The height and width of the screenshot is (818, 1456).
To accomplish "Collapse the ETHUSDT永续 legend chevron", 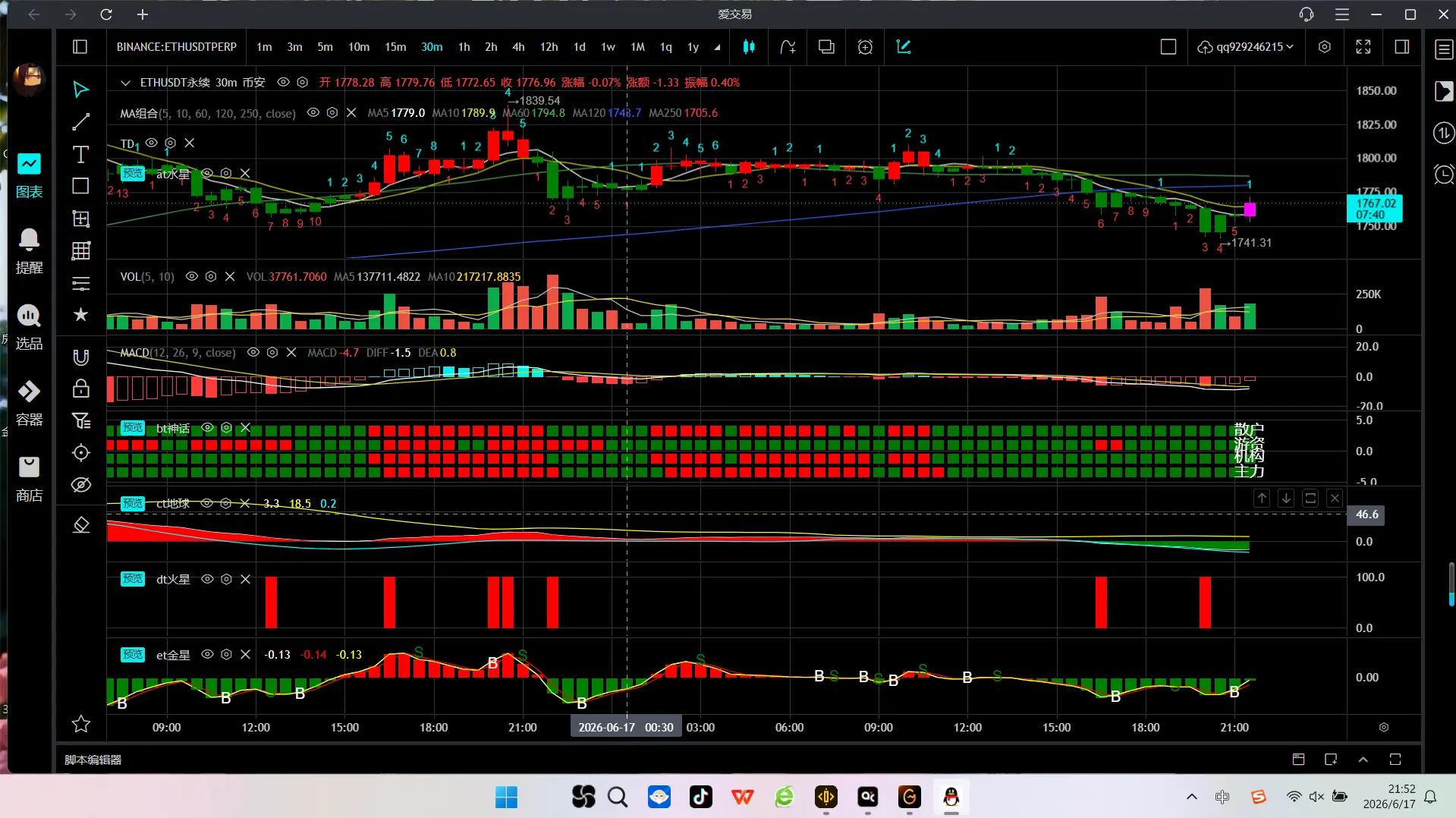I will click(125, 82).
